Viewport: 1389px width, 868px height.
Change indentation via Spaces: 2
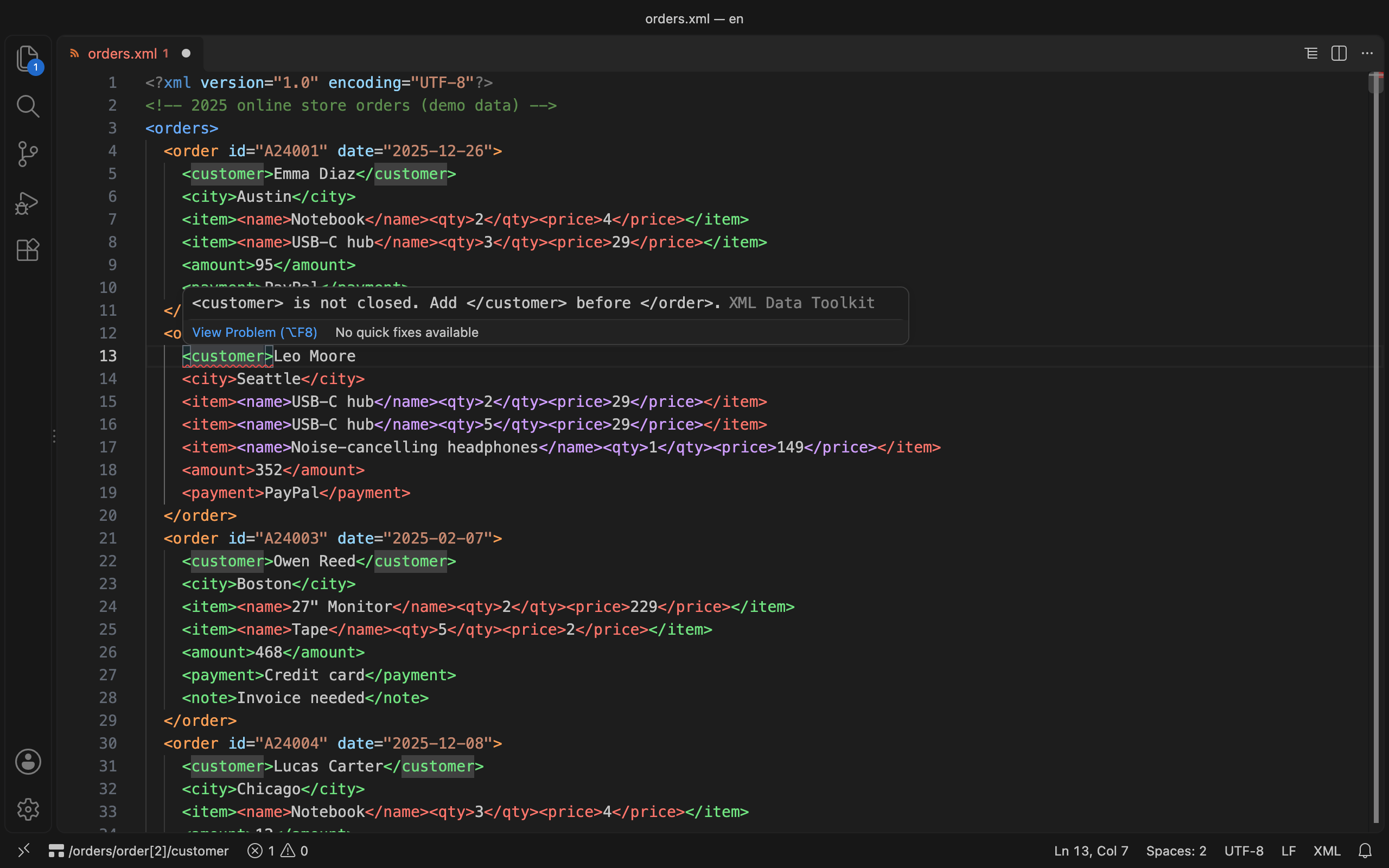[x=1176, y=850]
